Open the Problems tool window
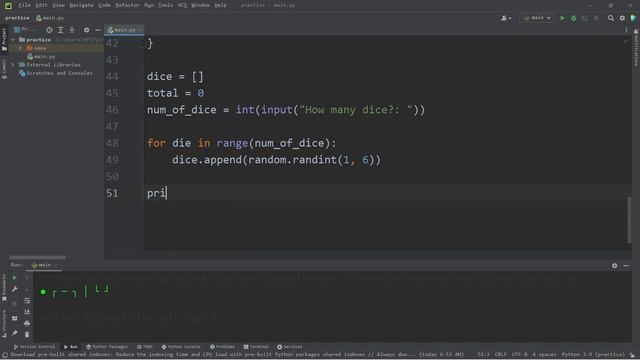 (222, 347)
